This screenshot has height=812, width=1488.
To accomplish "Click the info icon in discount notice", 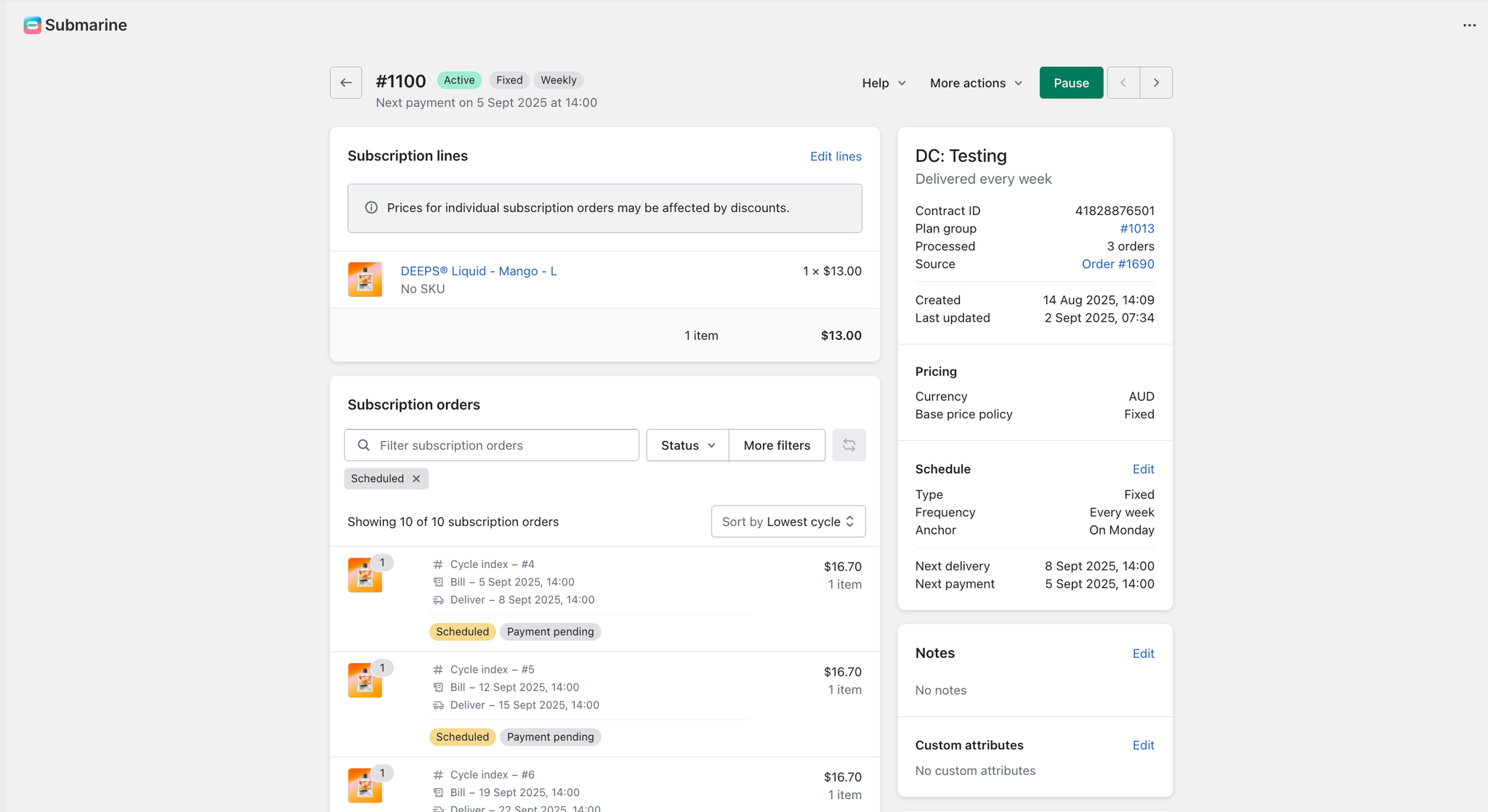I will [x=371, y=208].
